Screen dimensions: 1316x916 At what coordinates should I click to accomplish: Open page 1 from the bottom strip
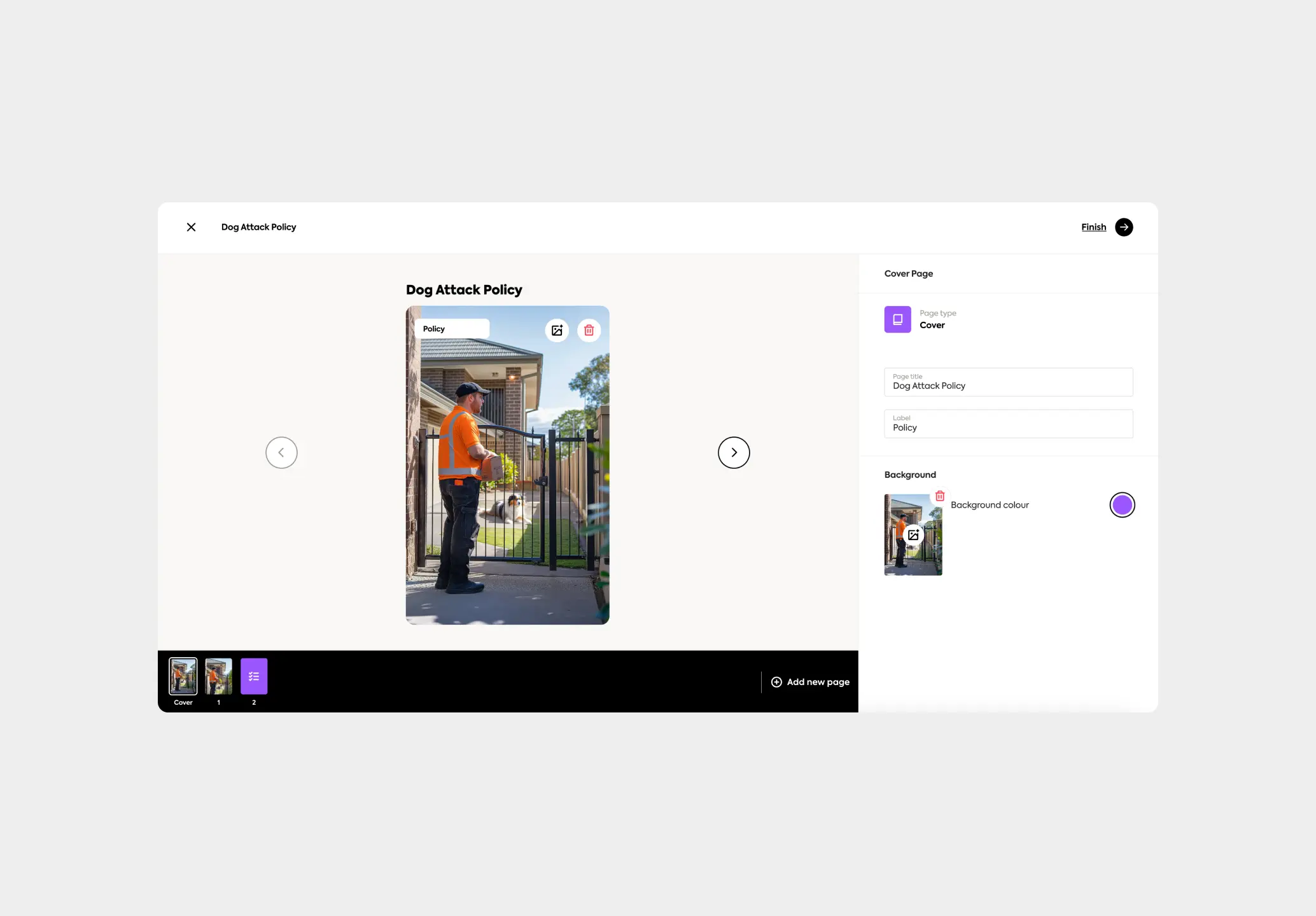coord(218,676)
